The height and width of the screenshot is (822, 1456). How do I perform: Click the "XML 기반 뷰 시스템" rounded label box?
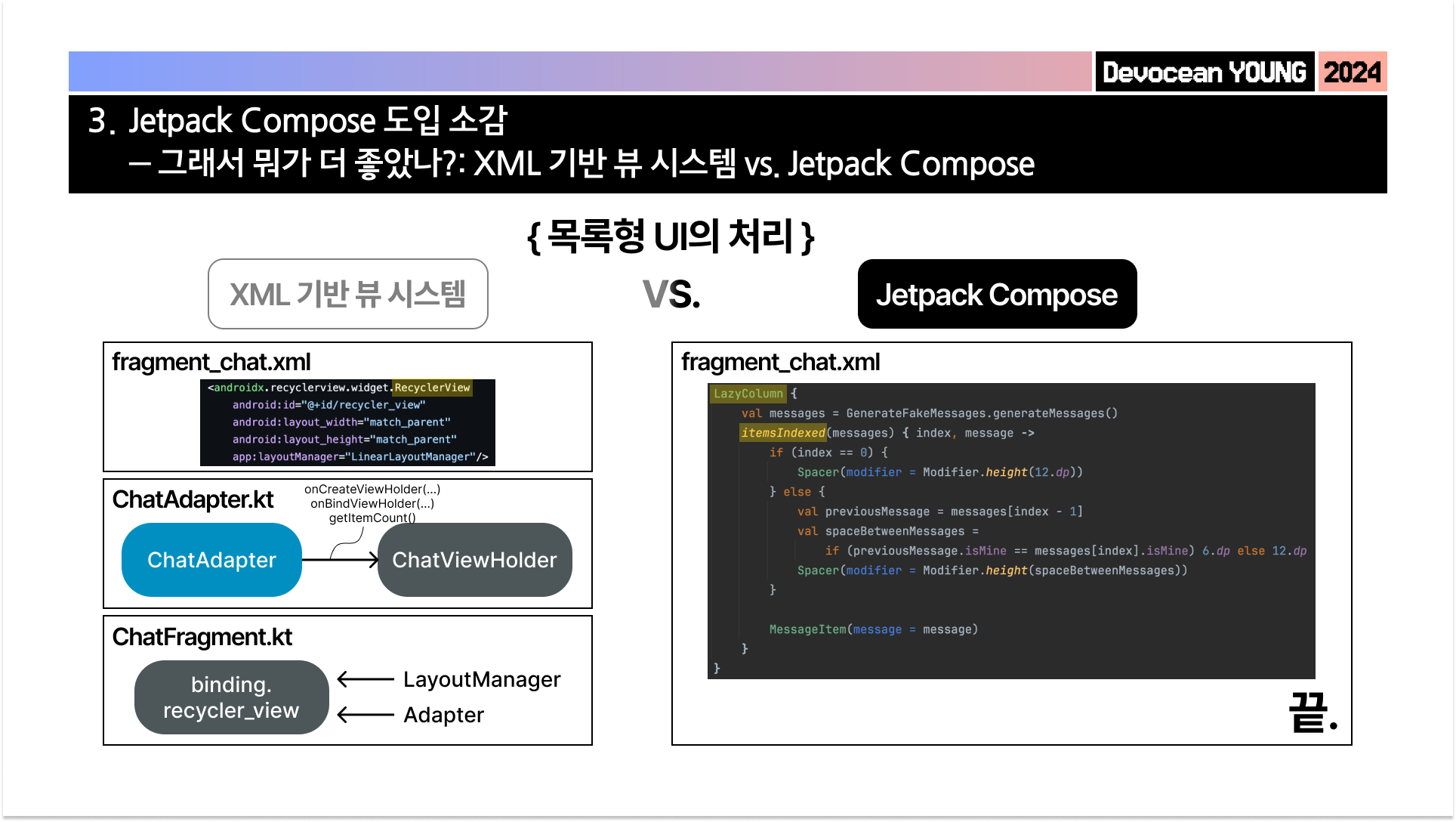click(348, 294)
